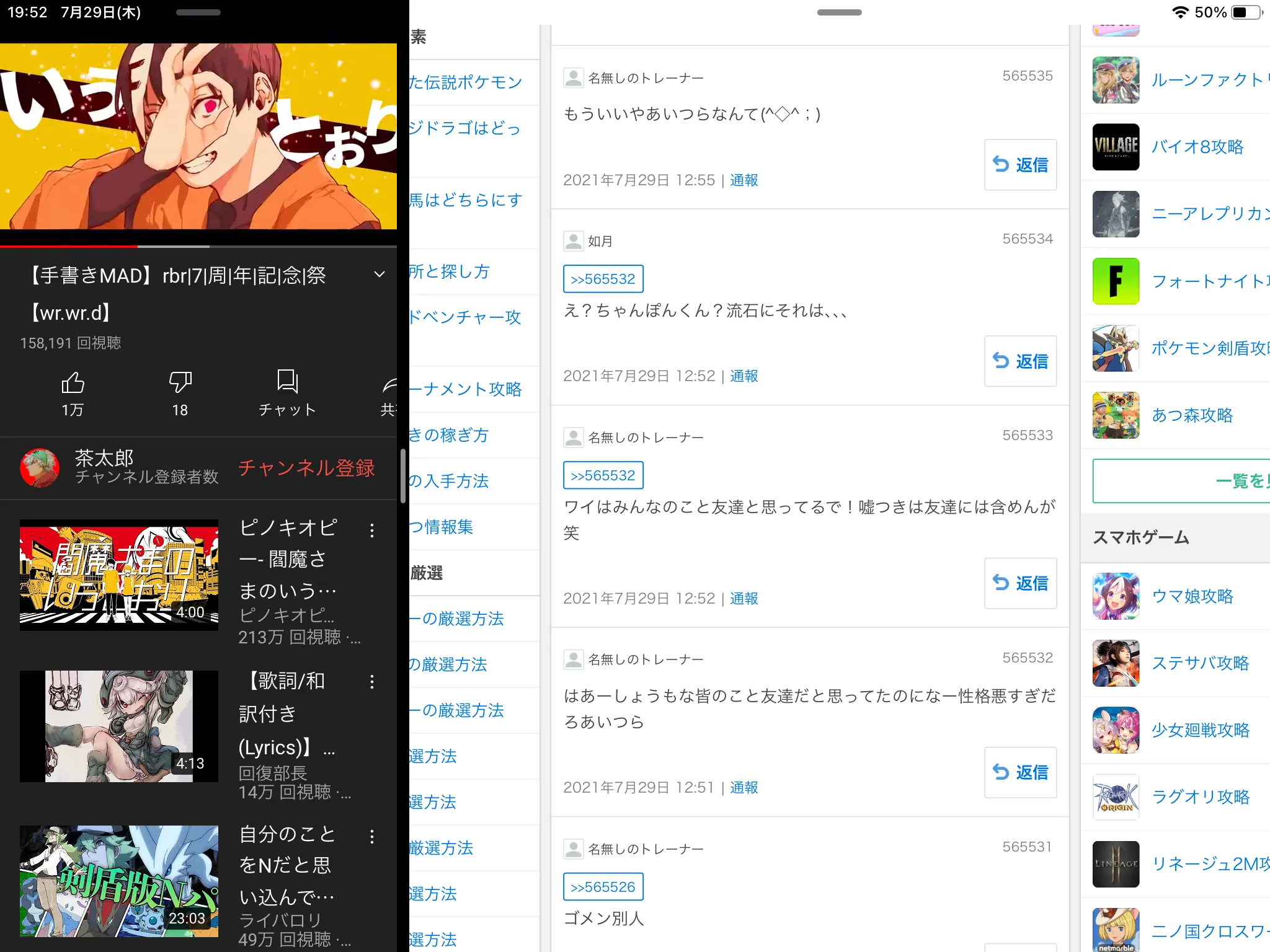Tap the thumbs down dislike icon
Image resolution: width=1270 pixels, height=952 pixels.
pyautogui.click(x=180, y=383)
